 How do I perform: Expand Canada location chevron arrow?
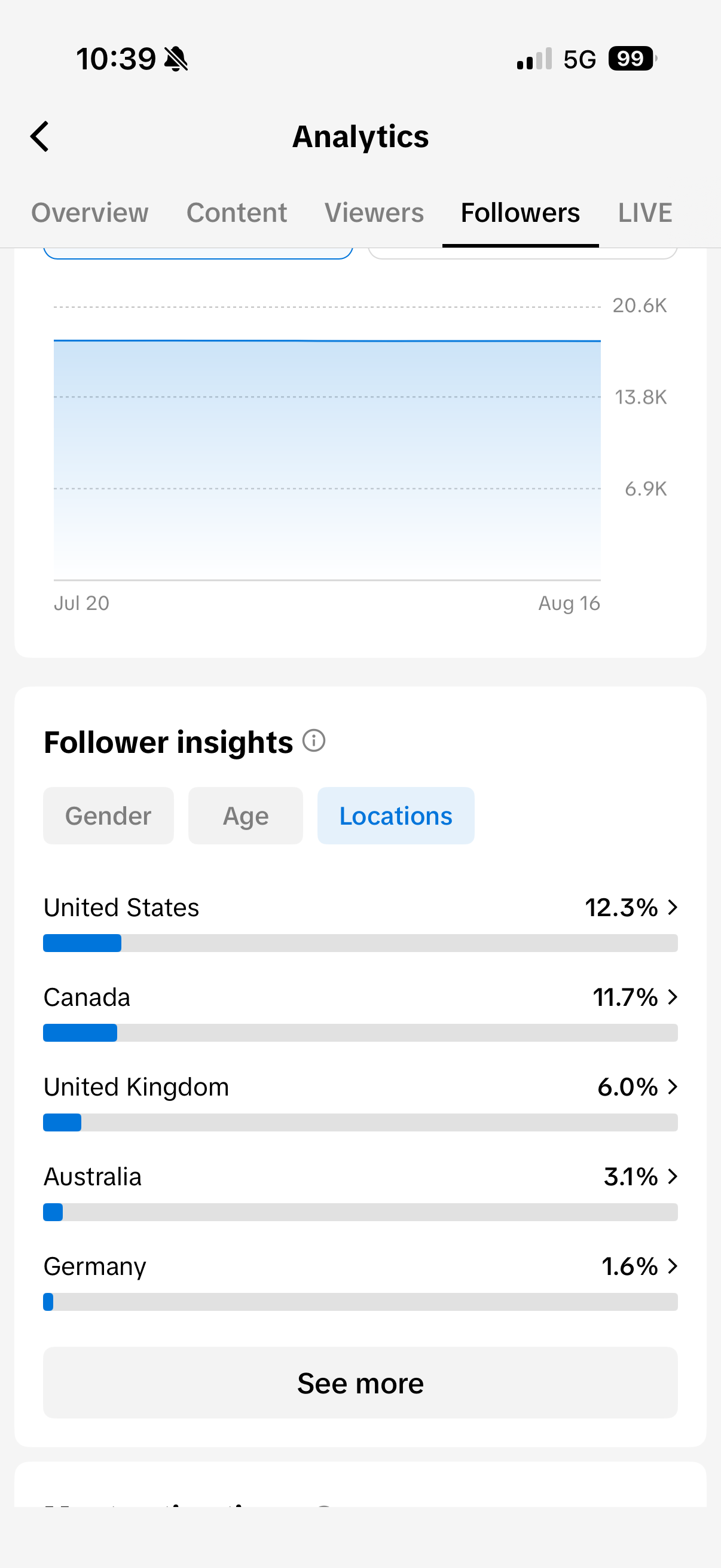point(673,997)
